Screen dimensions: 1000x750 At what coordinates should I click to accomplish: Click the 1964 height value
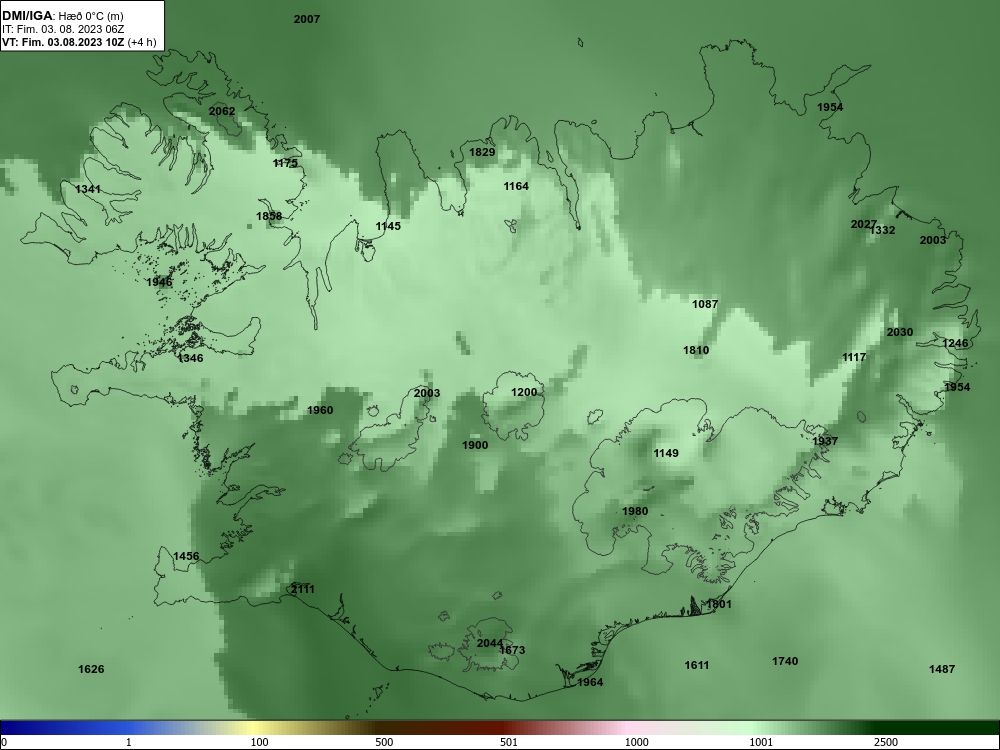coord(590,682)
